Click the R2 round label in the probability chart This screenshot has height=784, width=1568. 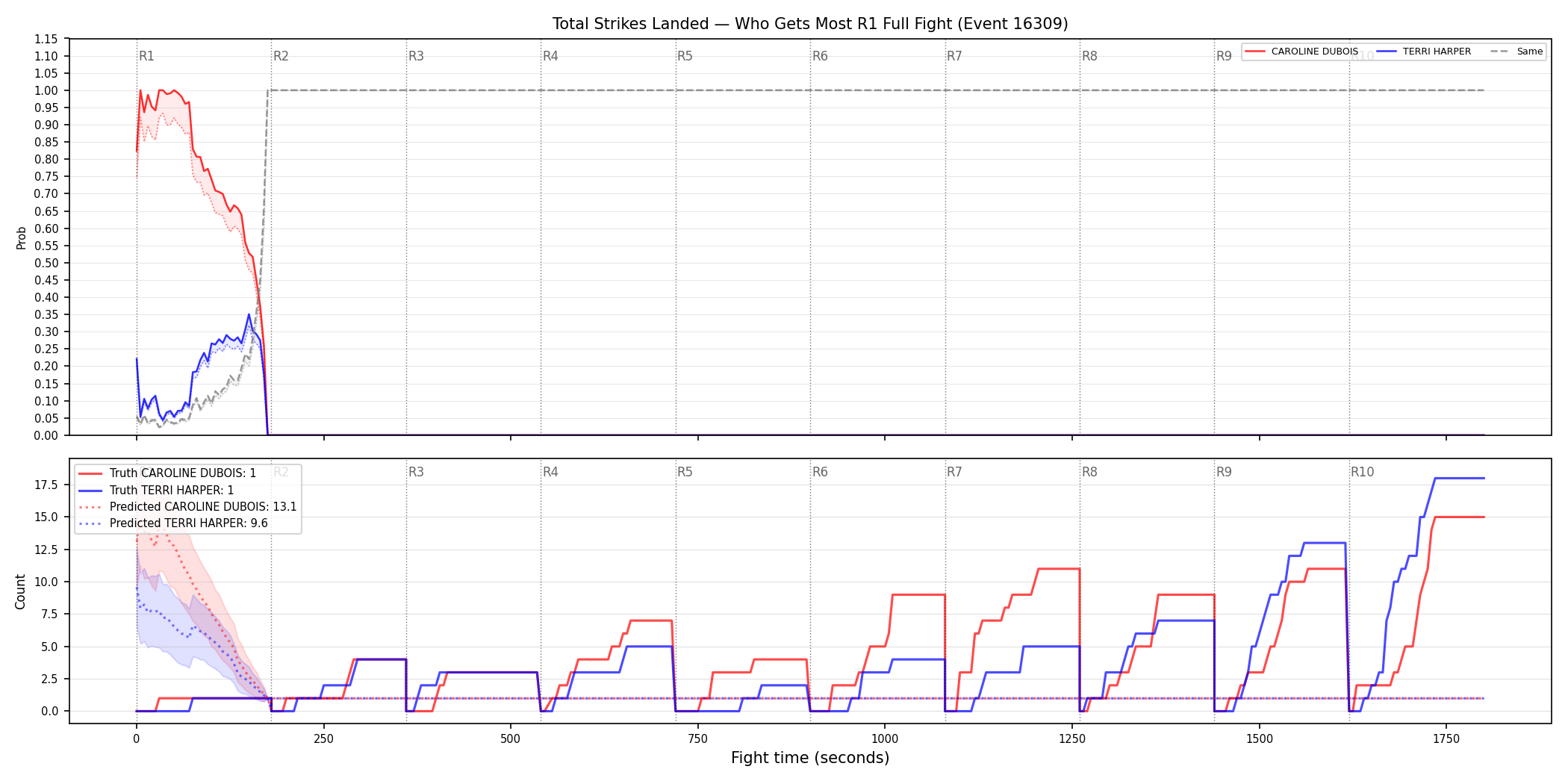pyautogui.click(x=281, y=56)
